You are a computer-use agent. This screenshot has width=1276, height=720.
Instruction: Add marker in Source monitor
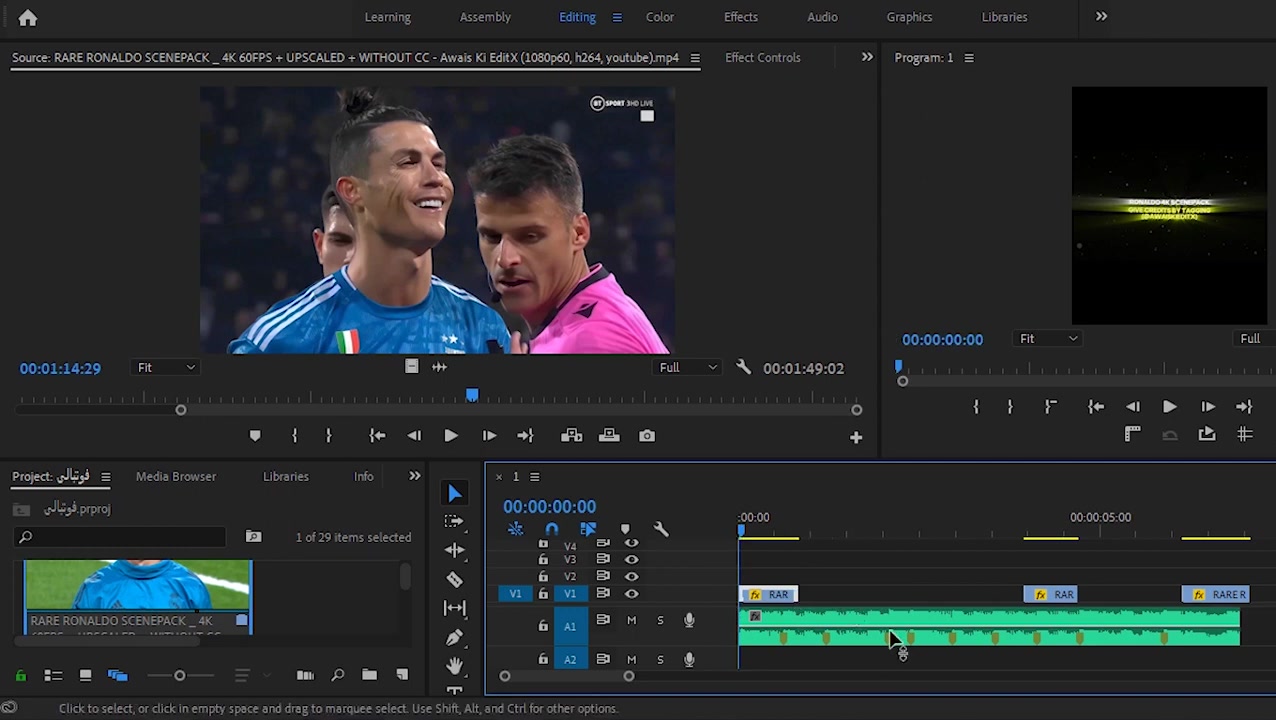pos(255,436)
